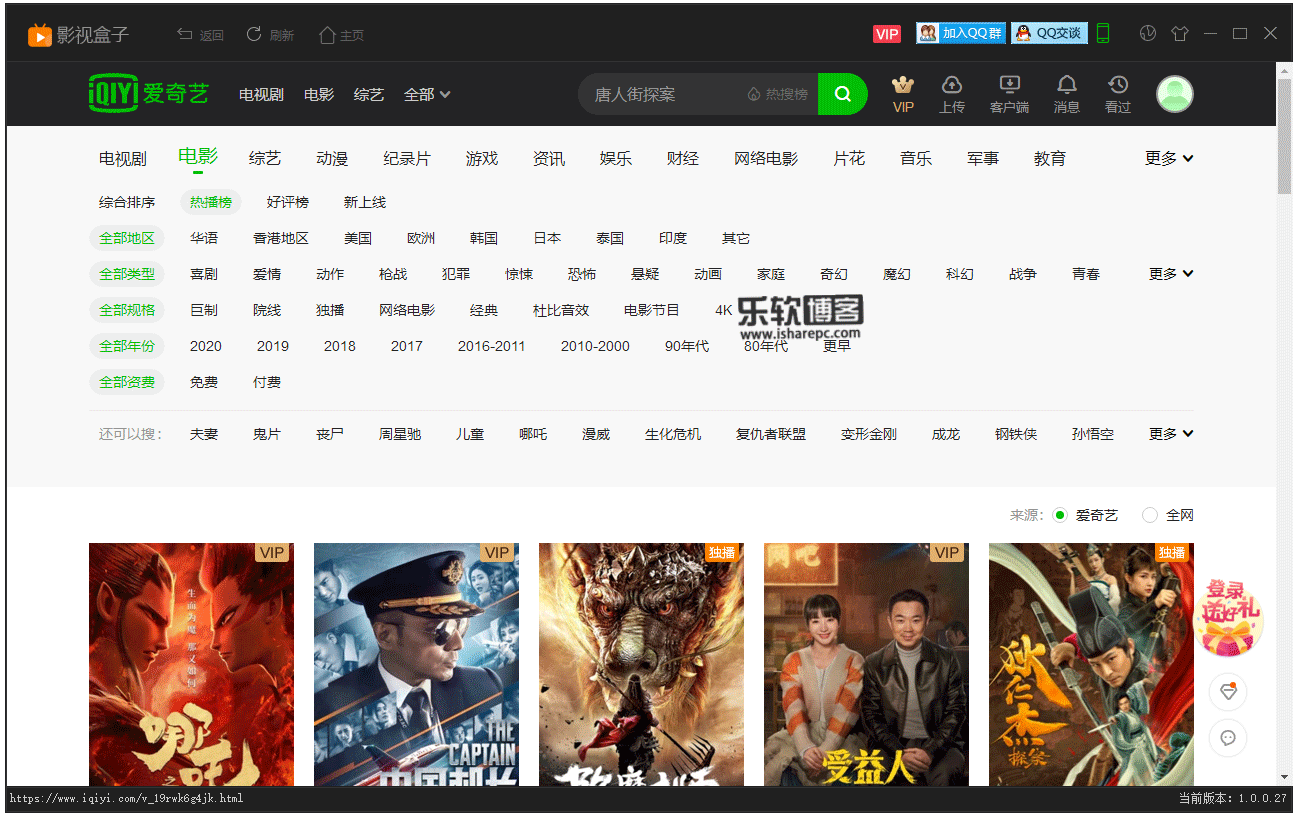The height and width of the screenshot is (818, 1300).
Task: Filter year by 2019
Action: 273,346
